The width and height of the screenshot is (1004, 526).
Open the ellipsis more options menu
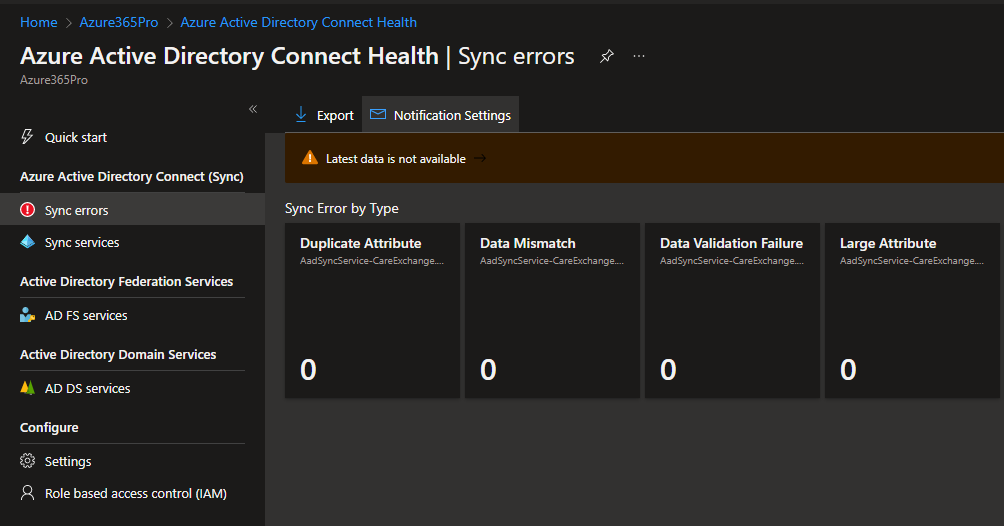638,56
